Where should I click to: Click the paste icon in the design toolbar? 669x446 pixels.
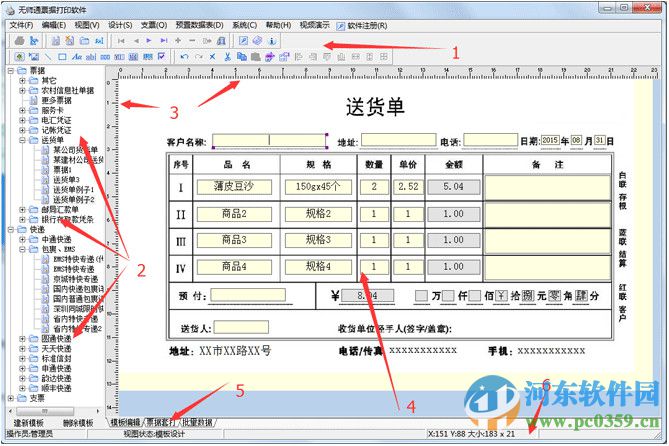click(x=256, y=56)
